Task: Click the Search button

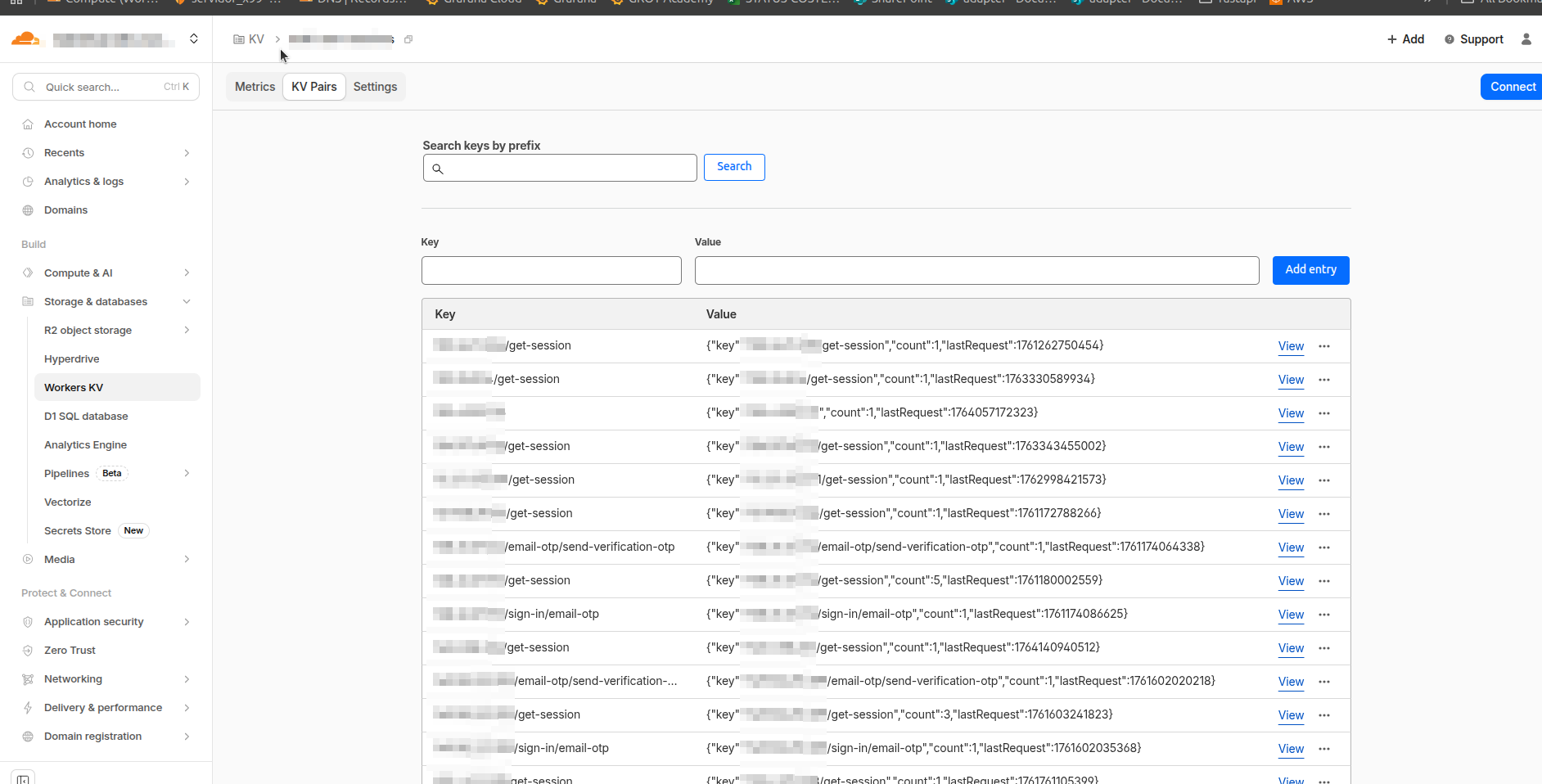Action: pyautogui.click(x=733, y=167)
